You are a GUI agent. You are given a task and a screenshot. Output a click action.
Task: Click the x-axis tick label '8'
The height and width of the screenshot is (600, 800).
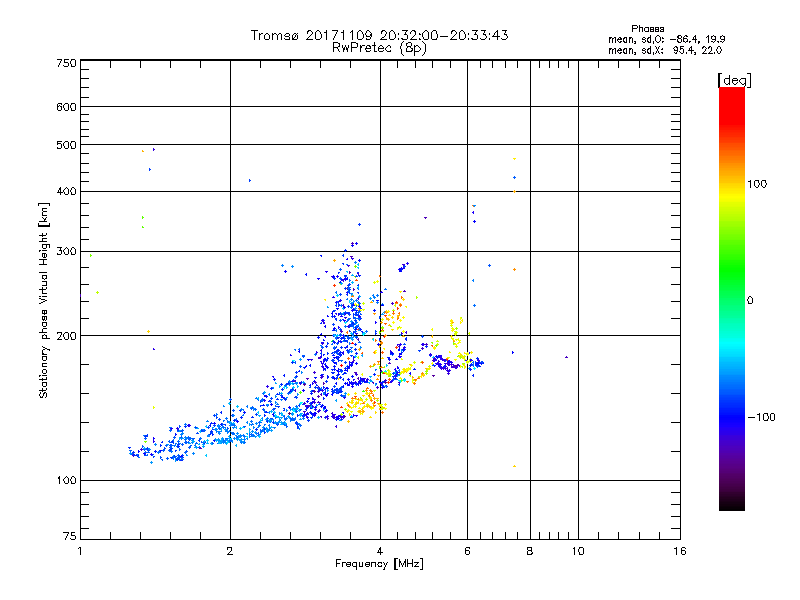[530, 551]
